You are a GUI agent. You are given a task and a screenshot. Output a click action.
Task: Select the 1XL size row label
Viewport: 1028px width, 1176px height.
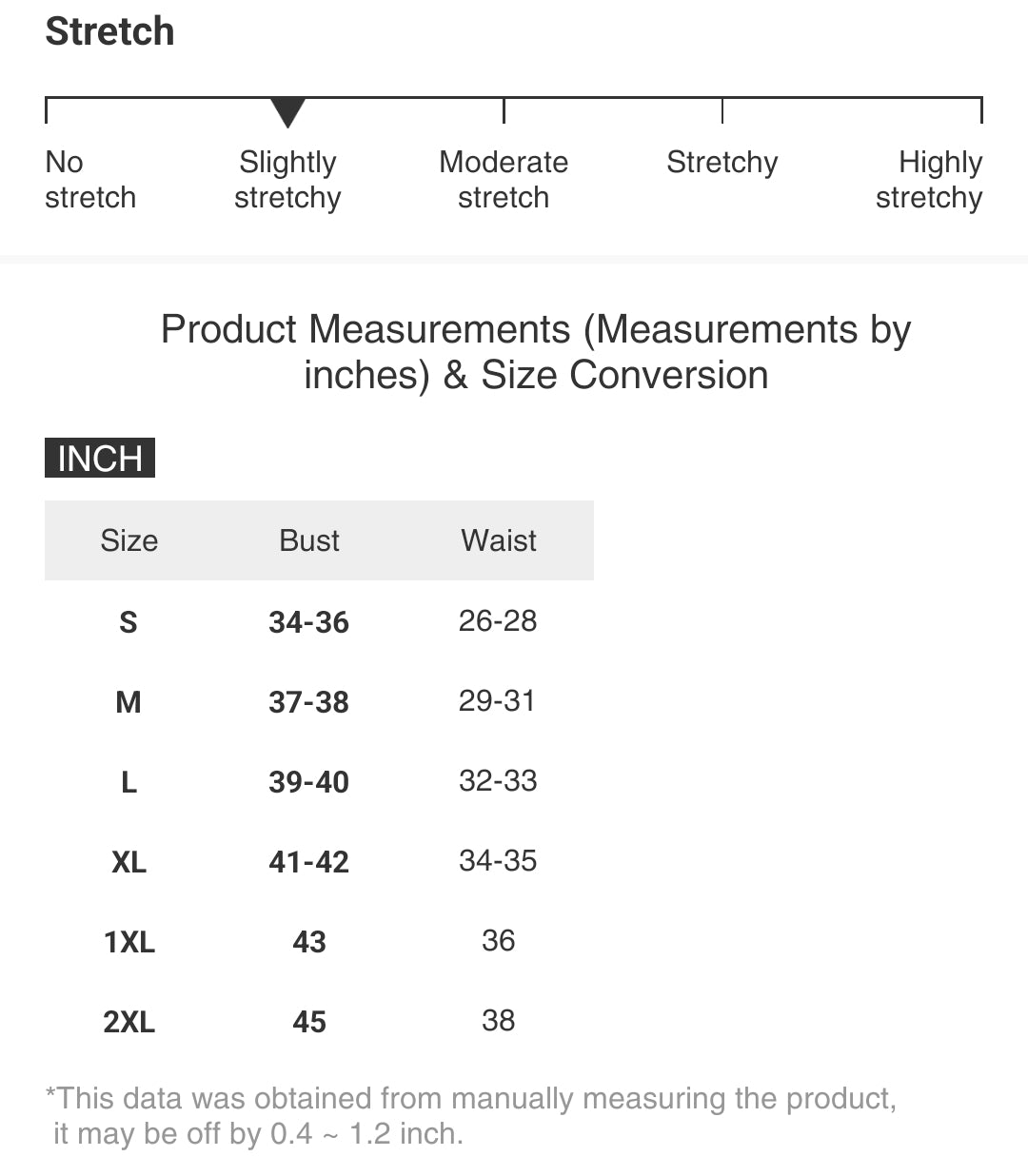(x=128, y=942)
